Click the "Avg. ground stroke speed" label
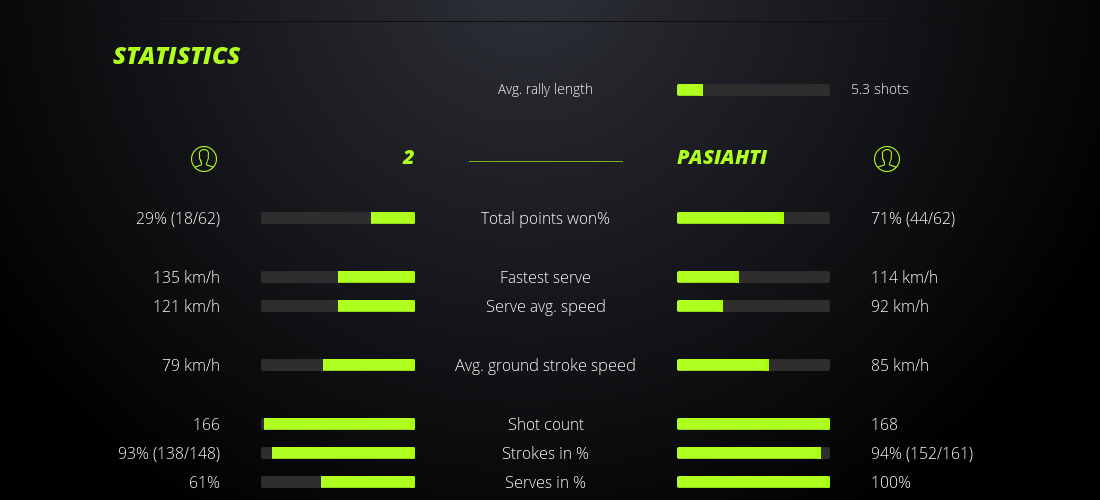 tap(545, 365)
